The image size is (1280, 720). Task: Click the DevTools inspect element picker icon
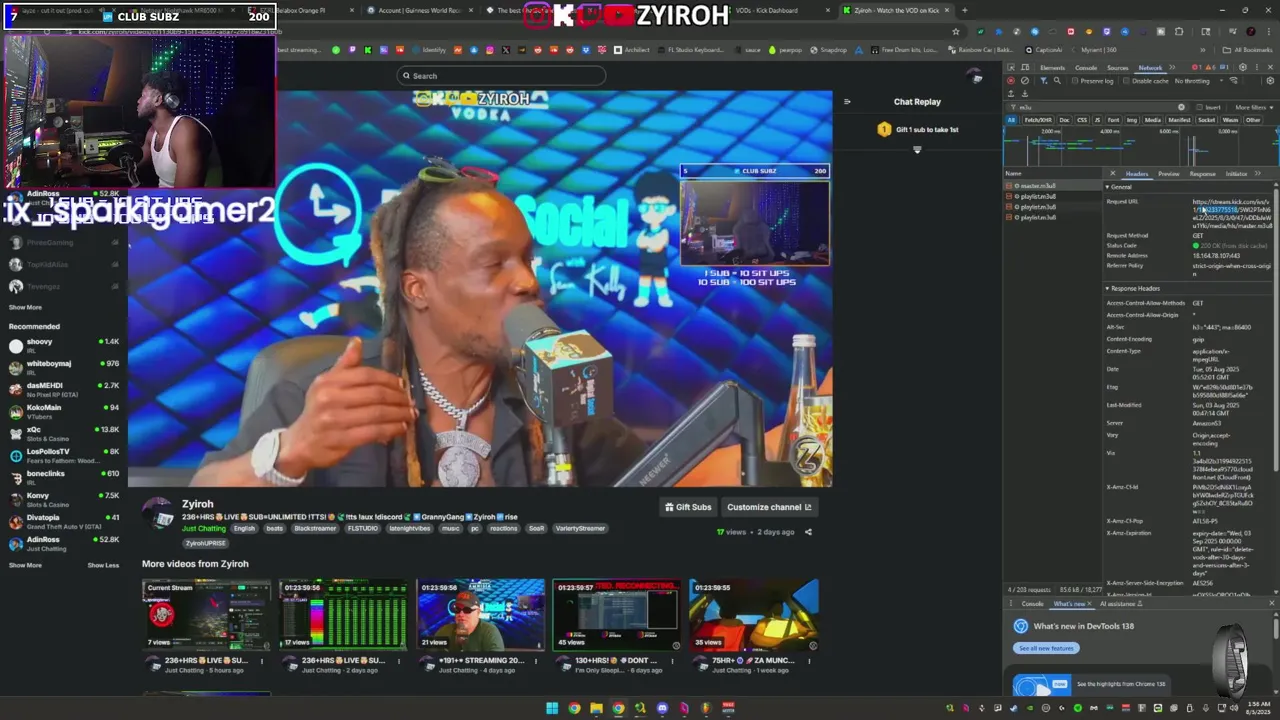(x=1010, y=68)
